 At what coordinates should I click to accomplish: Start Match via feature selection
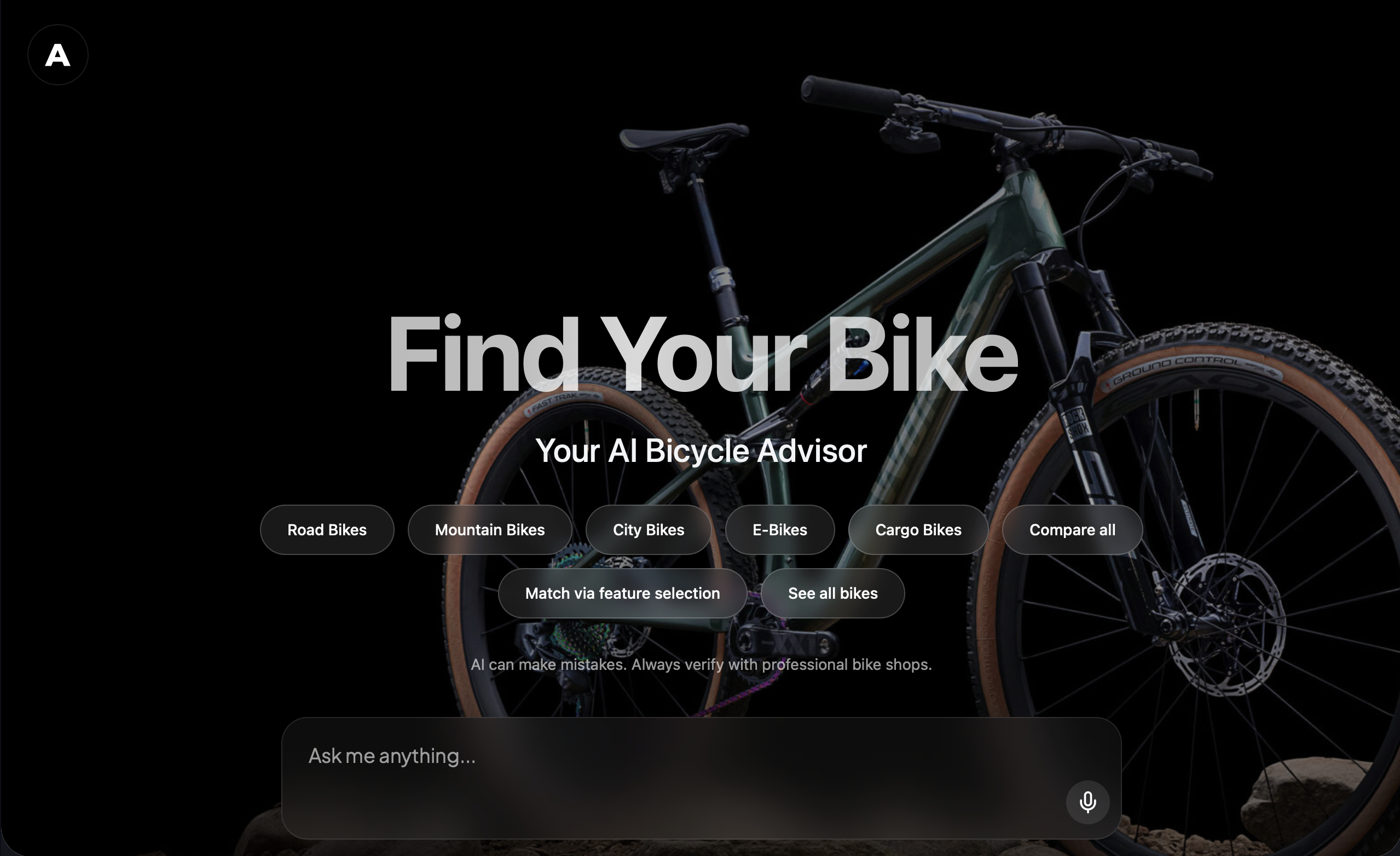point(622,593)
